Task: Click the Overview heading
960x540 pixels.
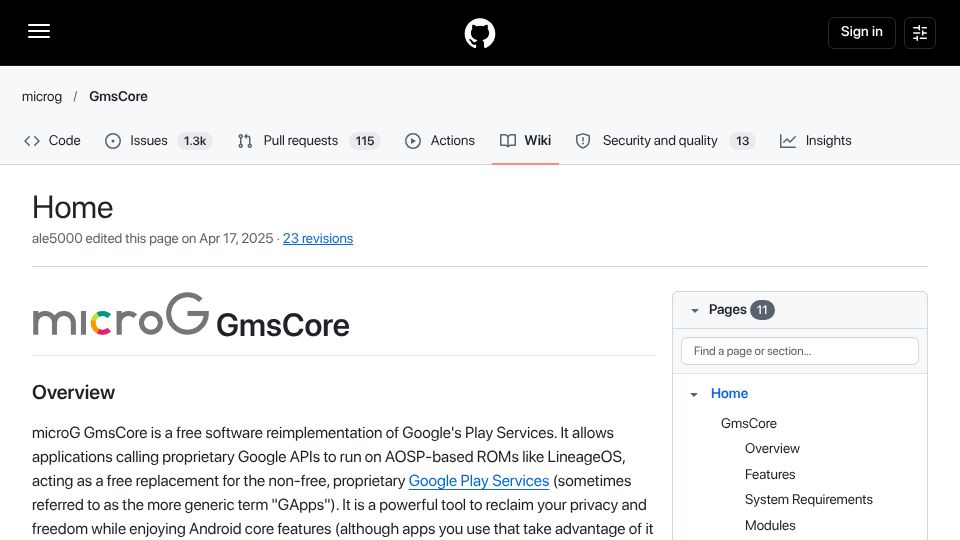Action: pyautogui.click(x=73, y=392)
